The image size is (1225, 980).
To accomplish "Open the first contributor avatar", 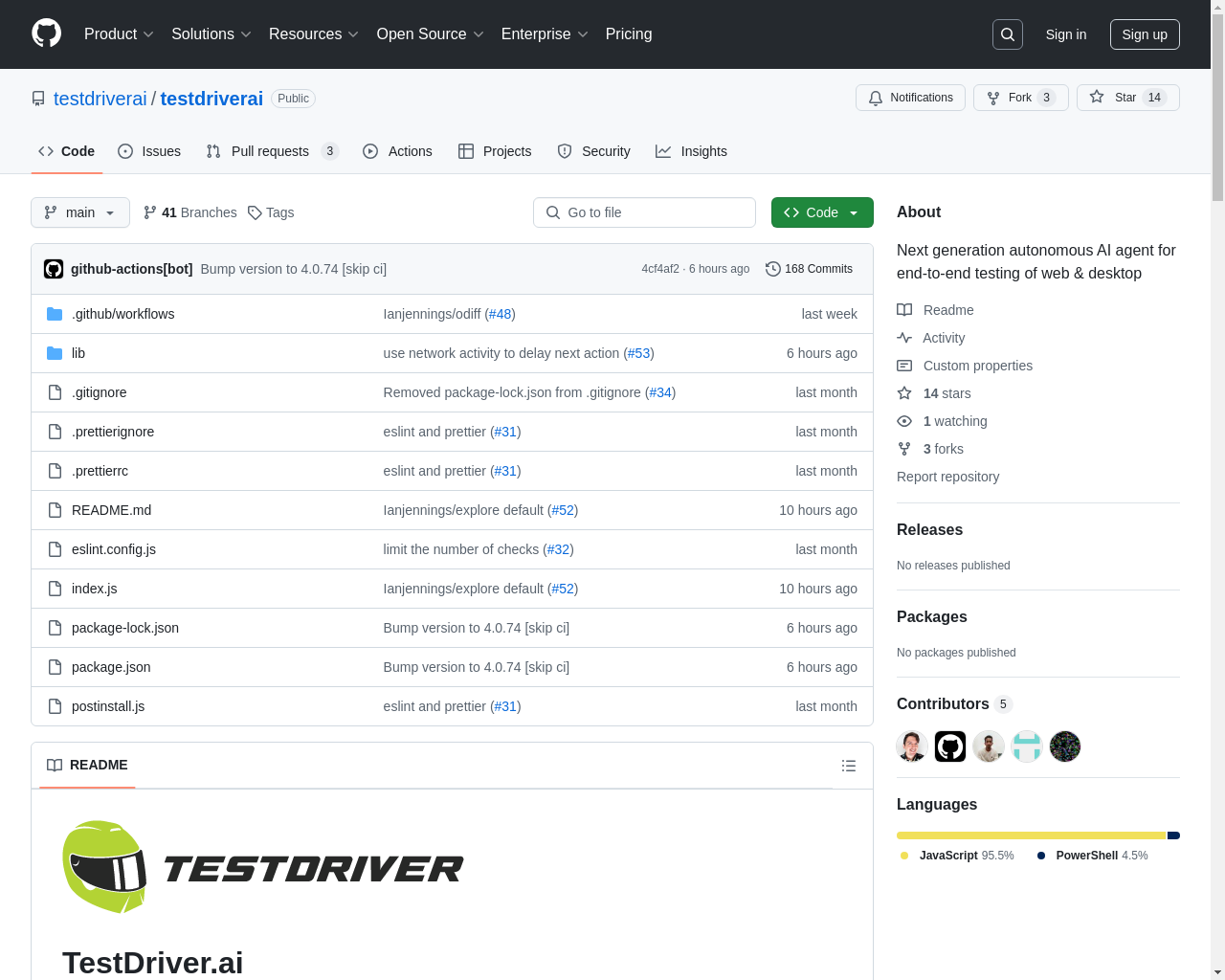I will [912, 746].
